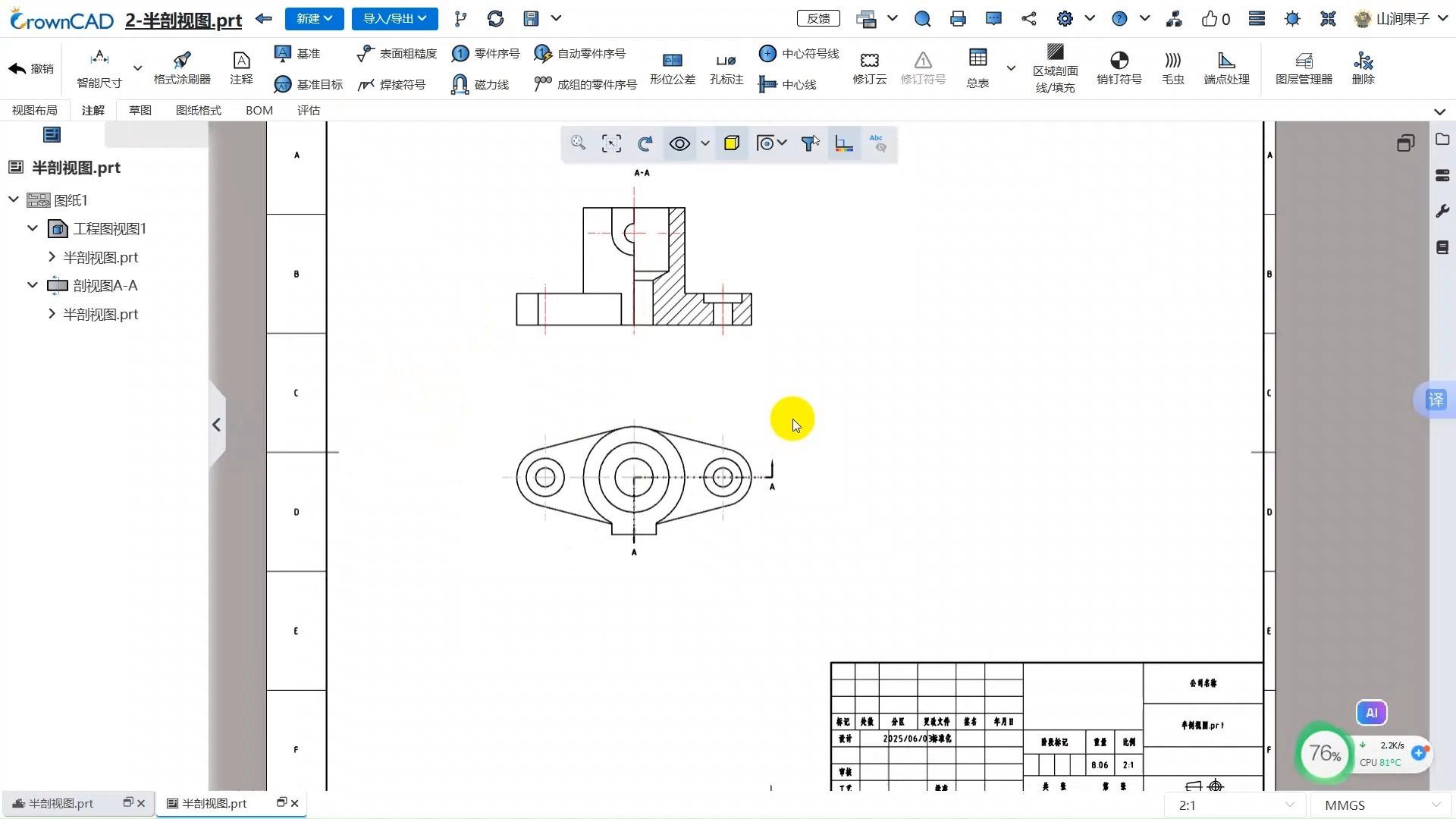
Task: Collapse the left panel with arrow handle
Action: [x=216, y=425]
